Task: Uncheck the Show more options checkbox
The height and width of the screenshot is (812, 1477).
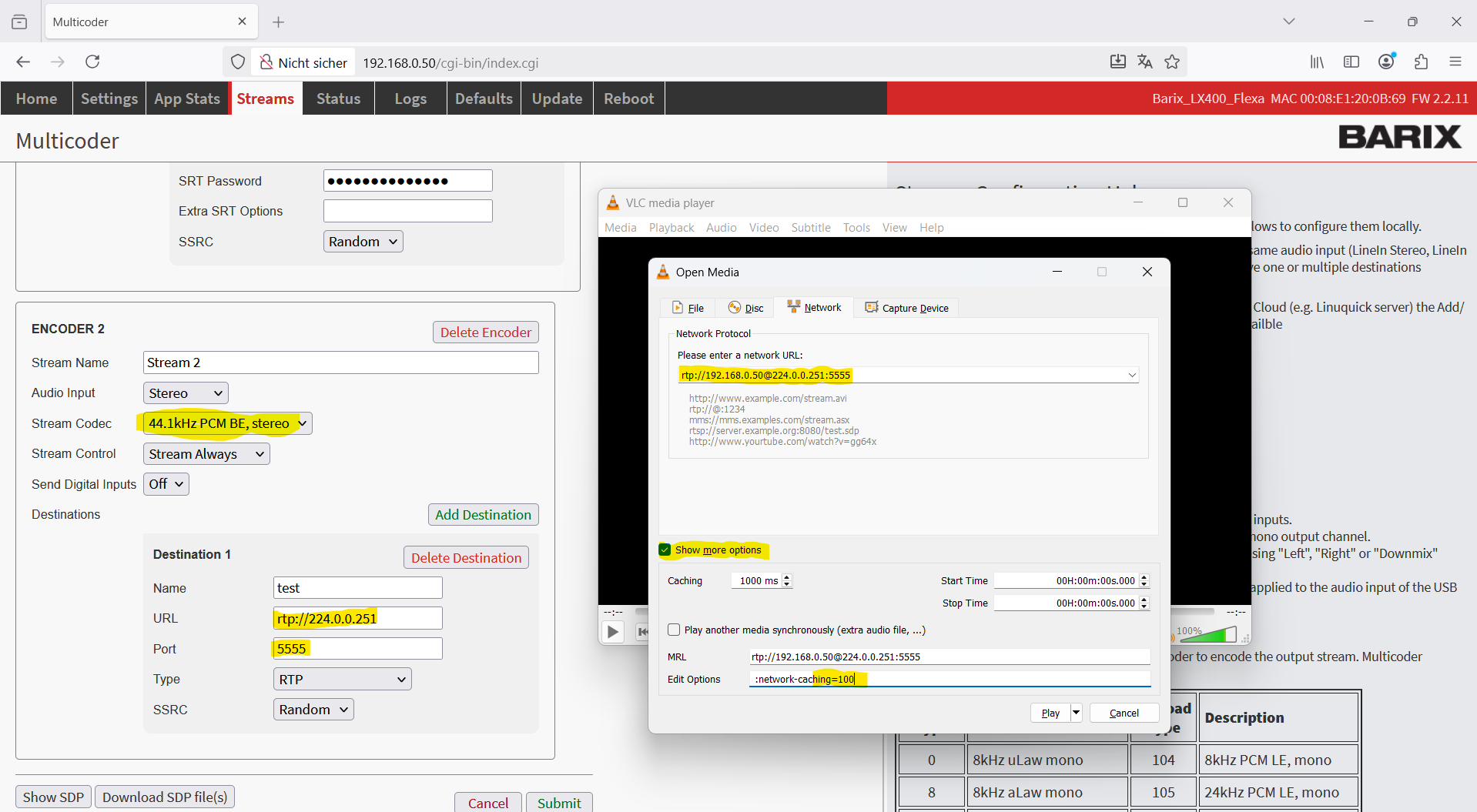Action: (665, 550)
